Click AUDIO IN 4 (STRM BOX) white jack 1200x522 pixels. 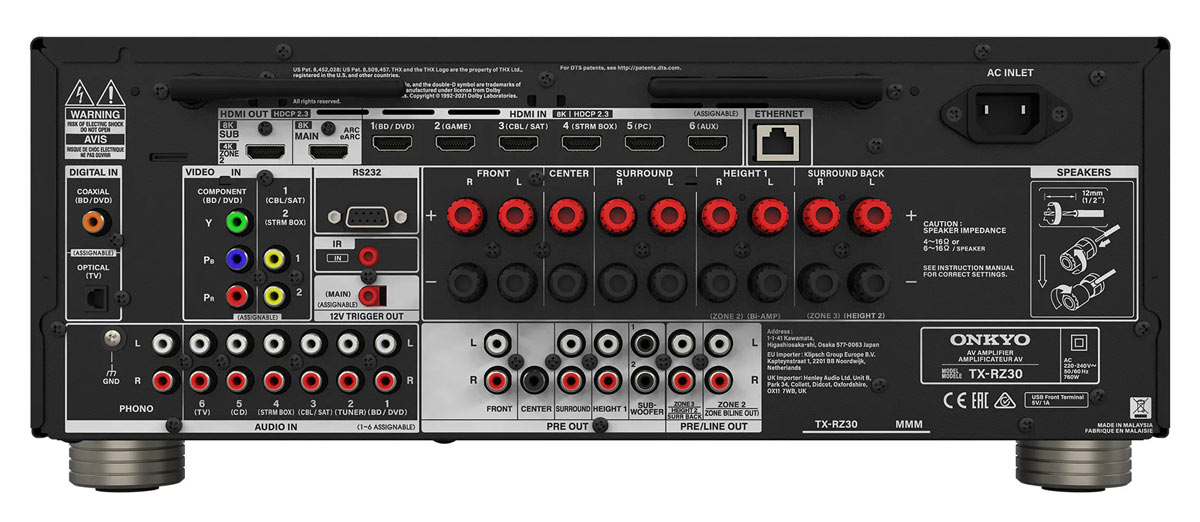pos(274,344)
